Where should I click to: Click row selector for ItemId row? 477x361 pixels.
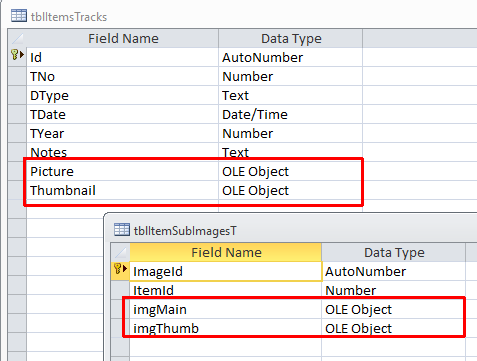[x=120, y=290]
